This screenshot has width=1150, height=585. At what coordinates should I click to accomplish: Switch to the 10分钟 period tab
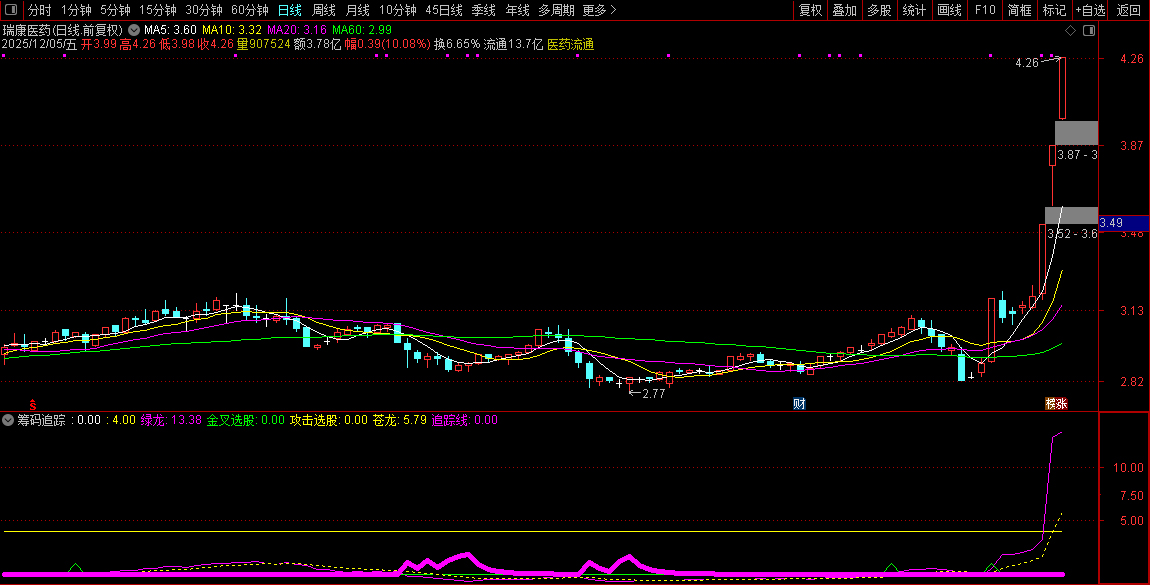coord(398,10)
